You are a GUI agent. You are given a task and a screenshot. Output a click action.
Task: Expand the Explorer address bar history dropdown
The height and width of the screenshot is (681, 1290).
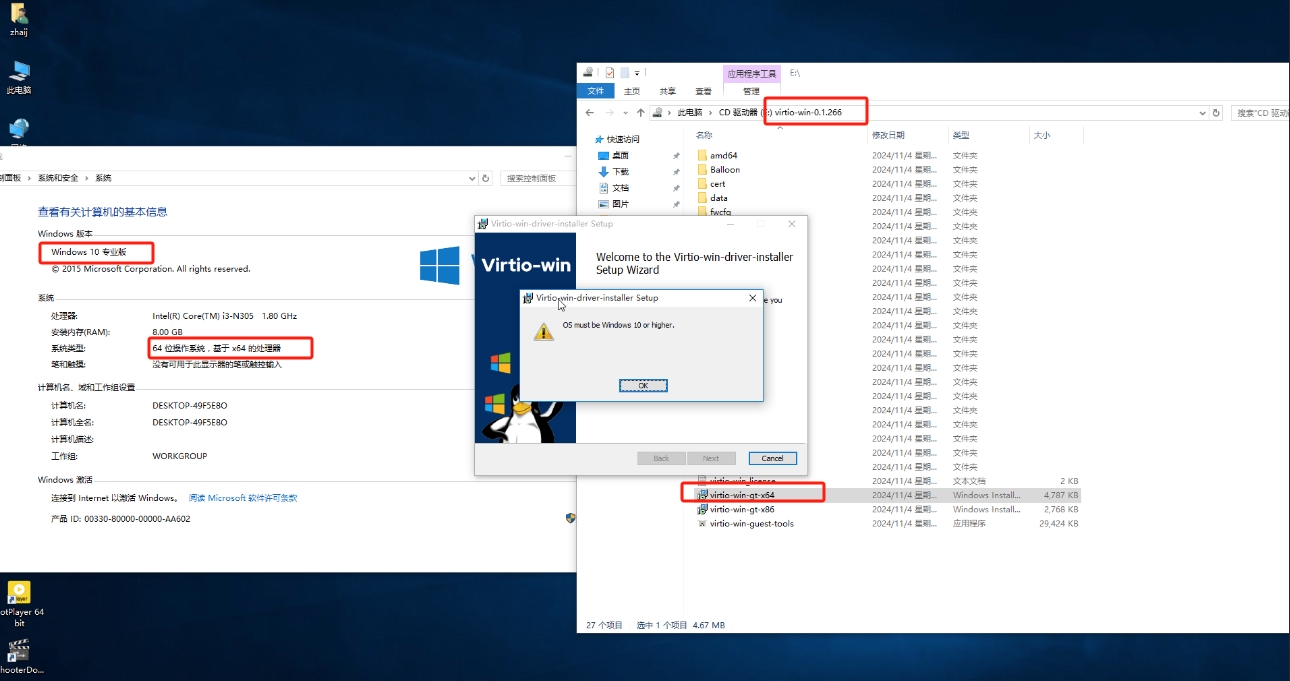[1202, 113]
